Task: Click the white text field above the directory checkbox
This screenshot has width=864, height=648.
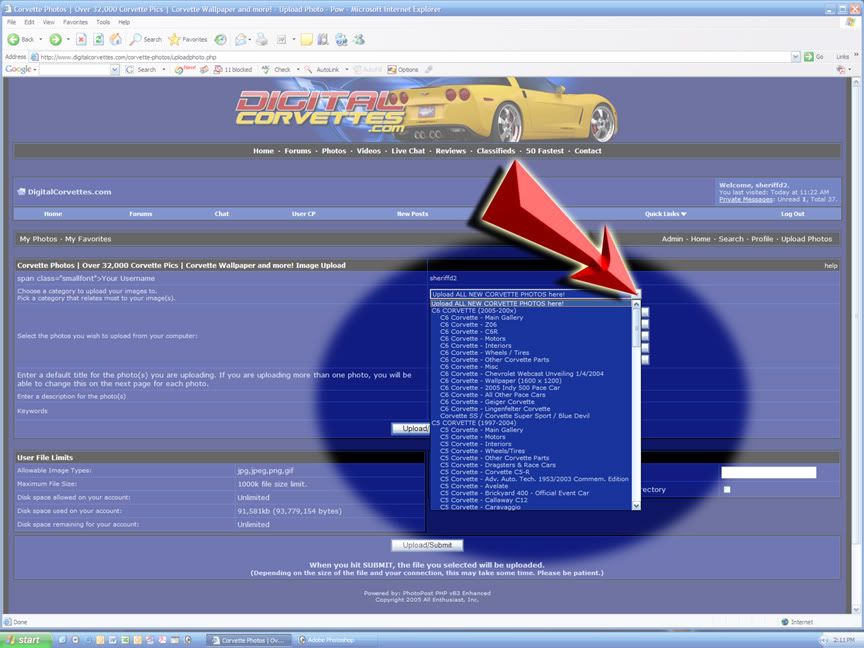Action: click(769, 472)
